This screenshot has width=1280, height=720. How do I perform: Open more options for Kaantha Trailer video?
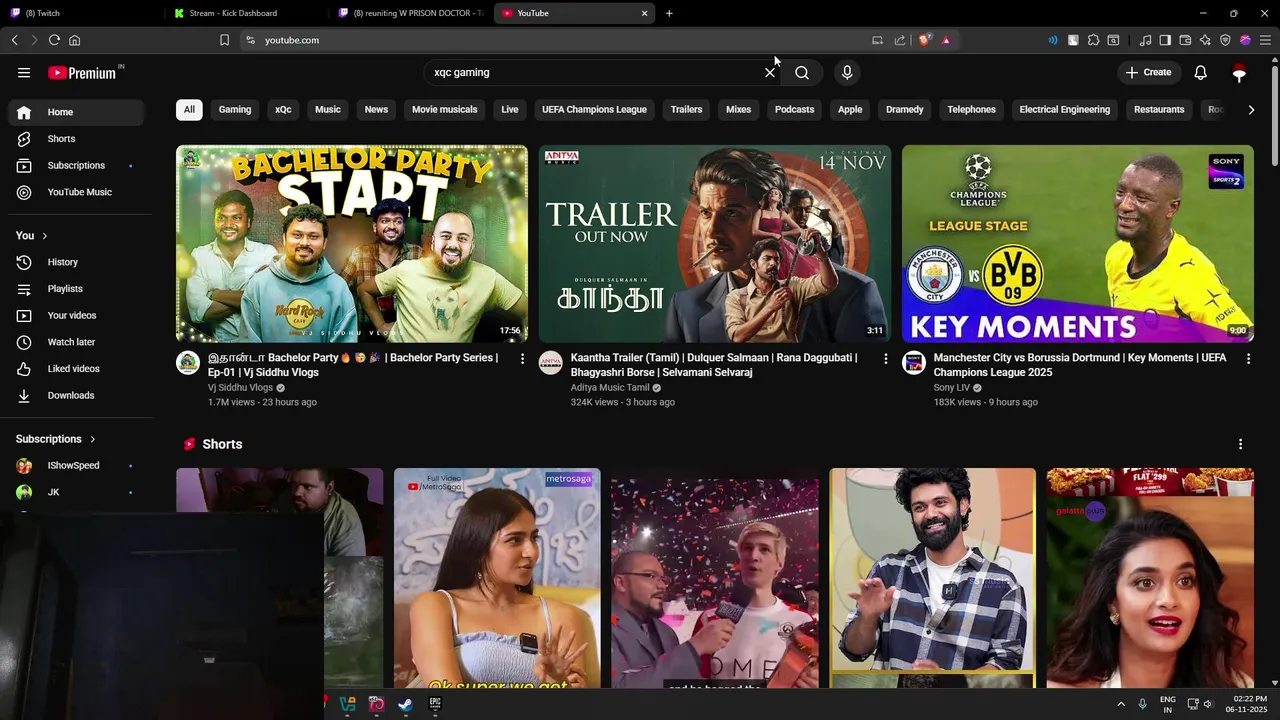click(885, 358)
